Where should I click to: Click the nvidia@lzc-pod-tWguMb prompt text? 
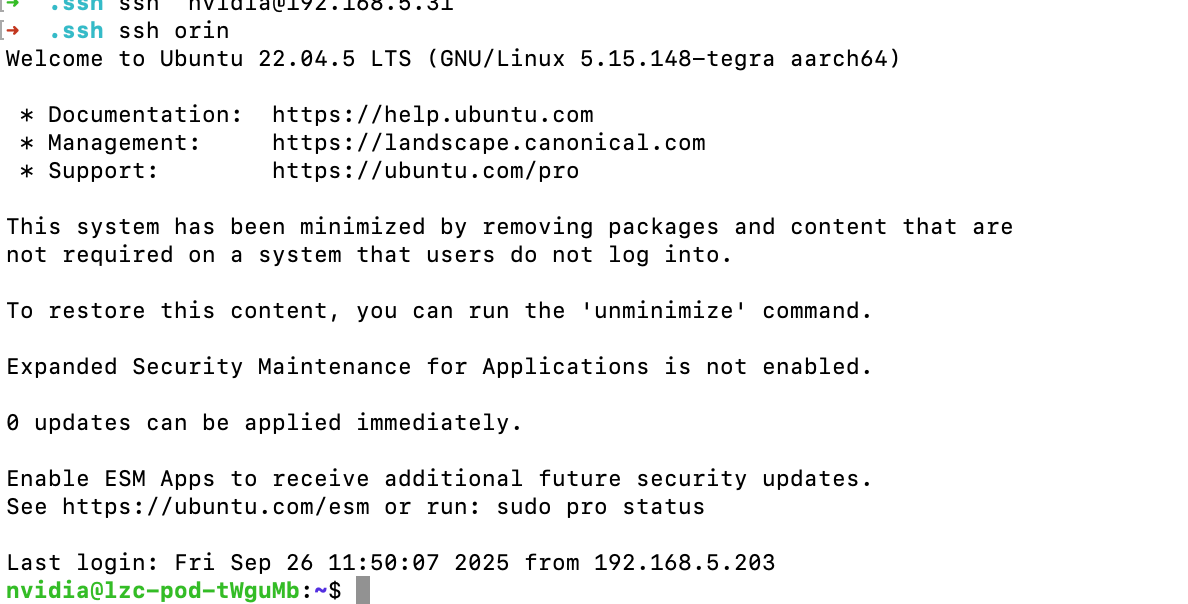(153, 590)
